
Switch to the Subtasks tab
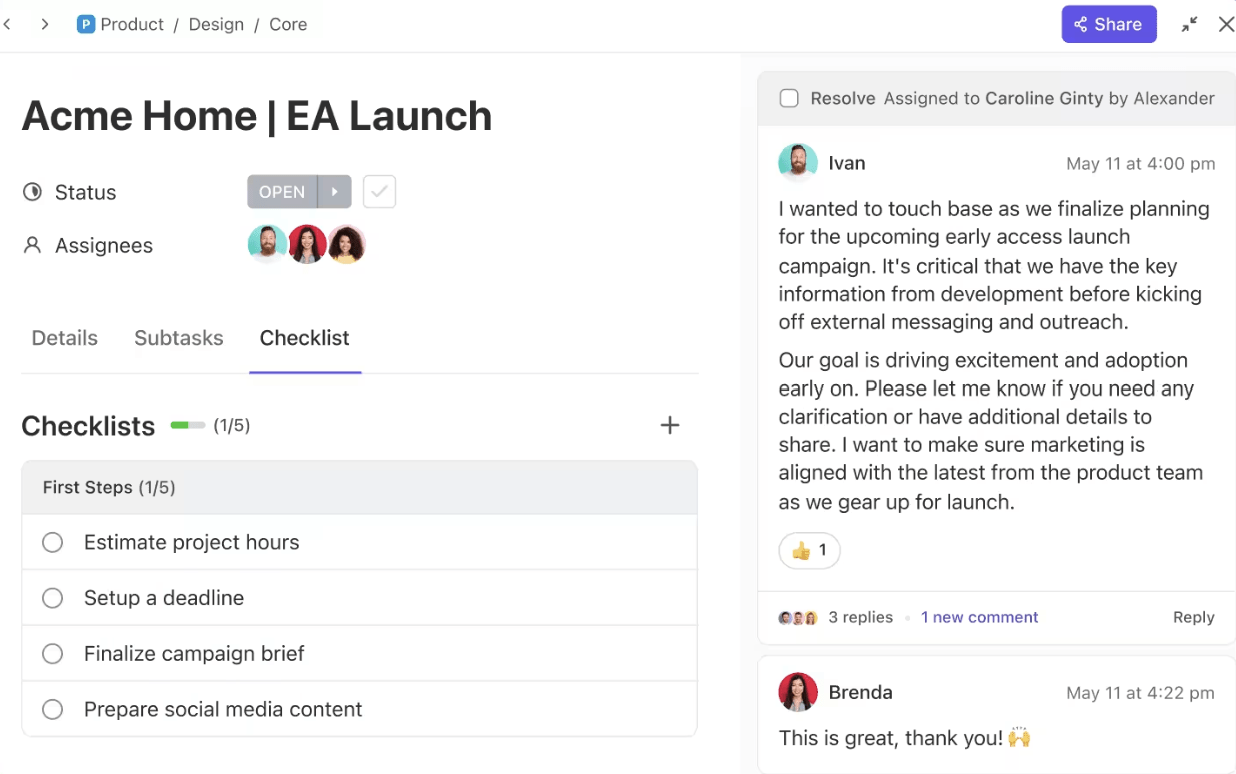coord(179,338)
